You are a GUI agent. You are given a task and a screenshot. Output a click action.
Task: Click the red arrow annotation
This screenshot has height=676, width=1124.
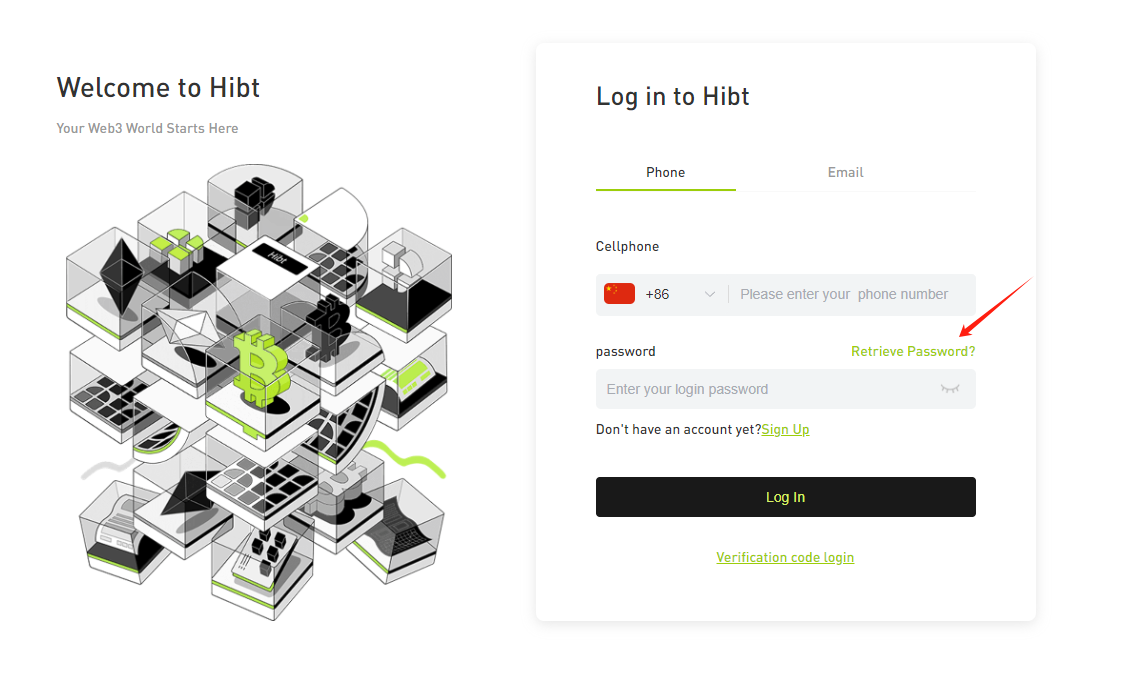(x=996, y=306)
